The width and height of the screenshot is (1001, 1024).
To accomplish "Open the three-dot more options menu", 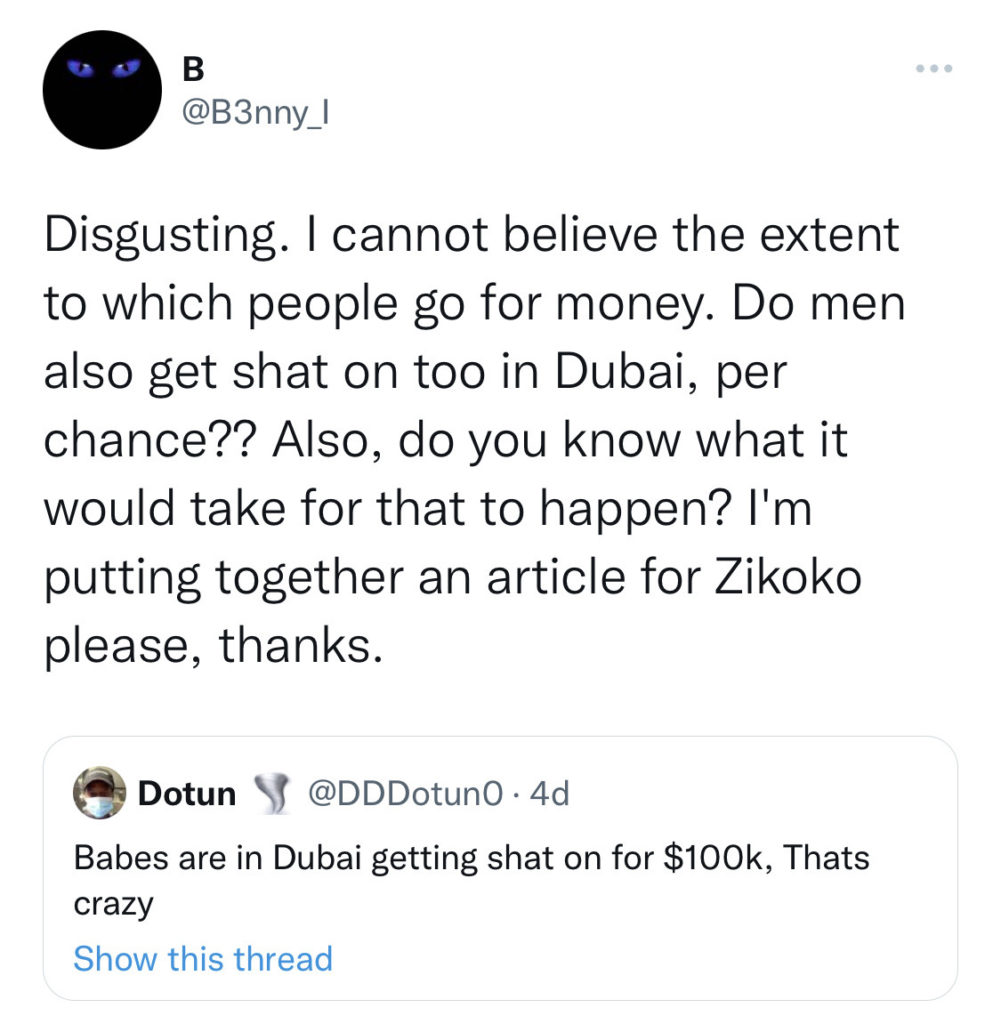I will tap(934, 70).
